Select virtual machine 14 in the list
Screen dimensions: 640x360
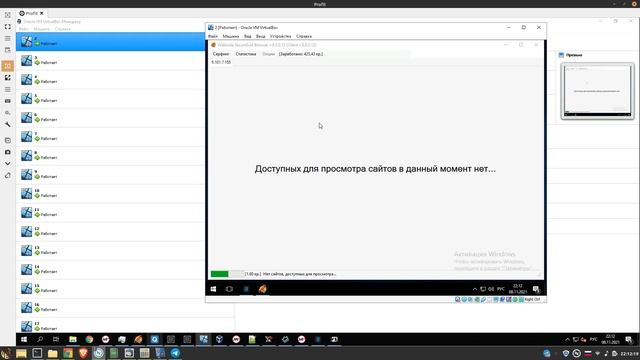[111, 269]
